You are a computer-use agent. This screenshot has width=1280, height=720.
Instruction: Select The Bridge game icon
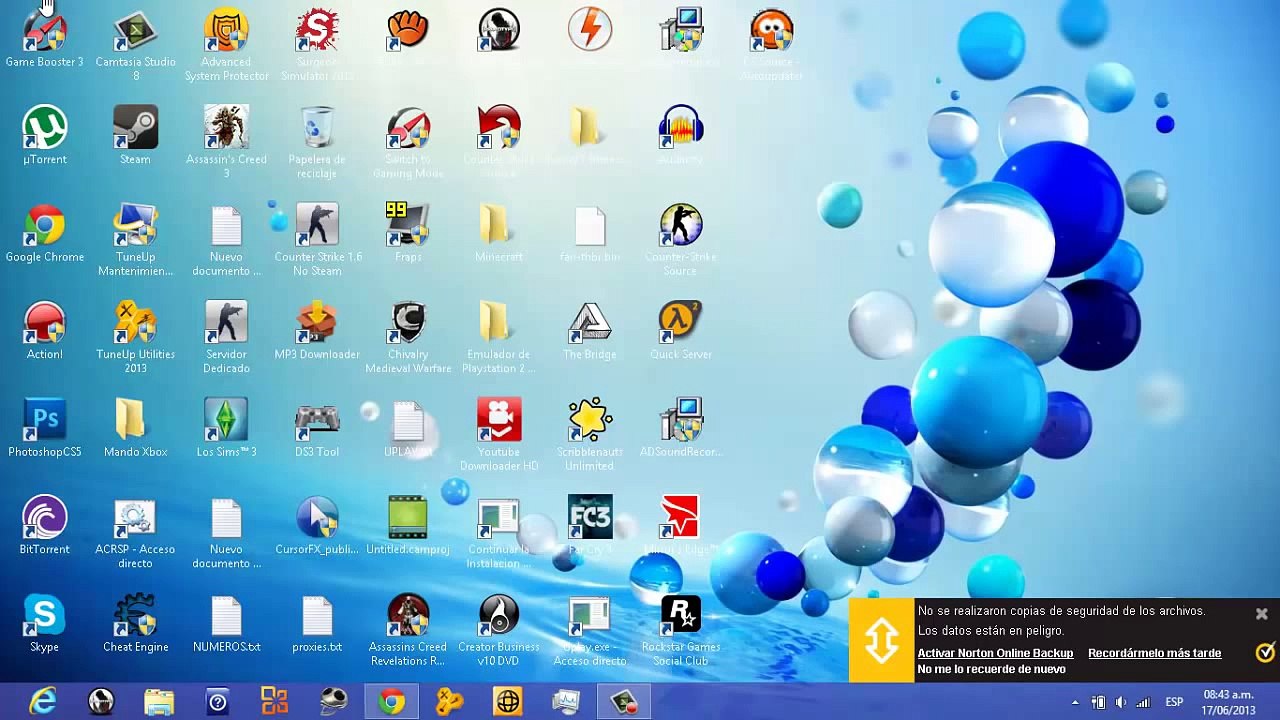coord(590,330)
